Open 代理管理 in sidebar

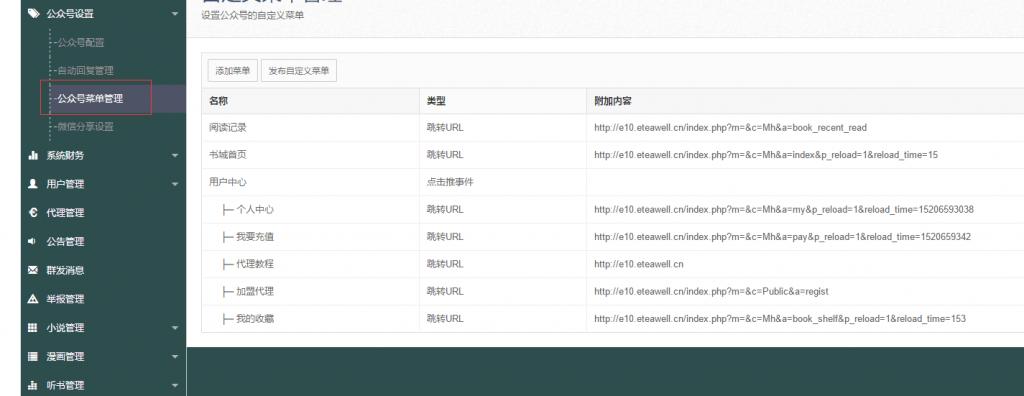coord(65,212)
